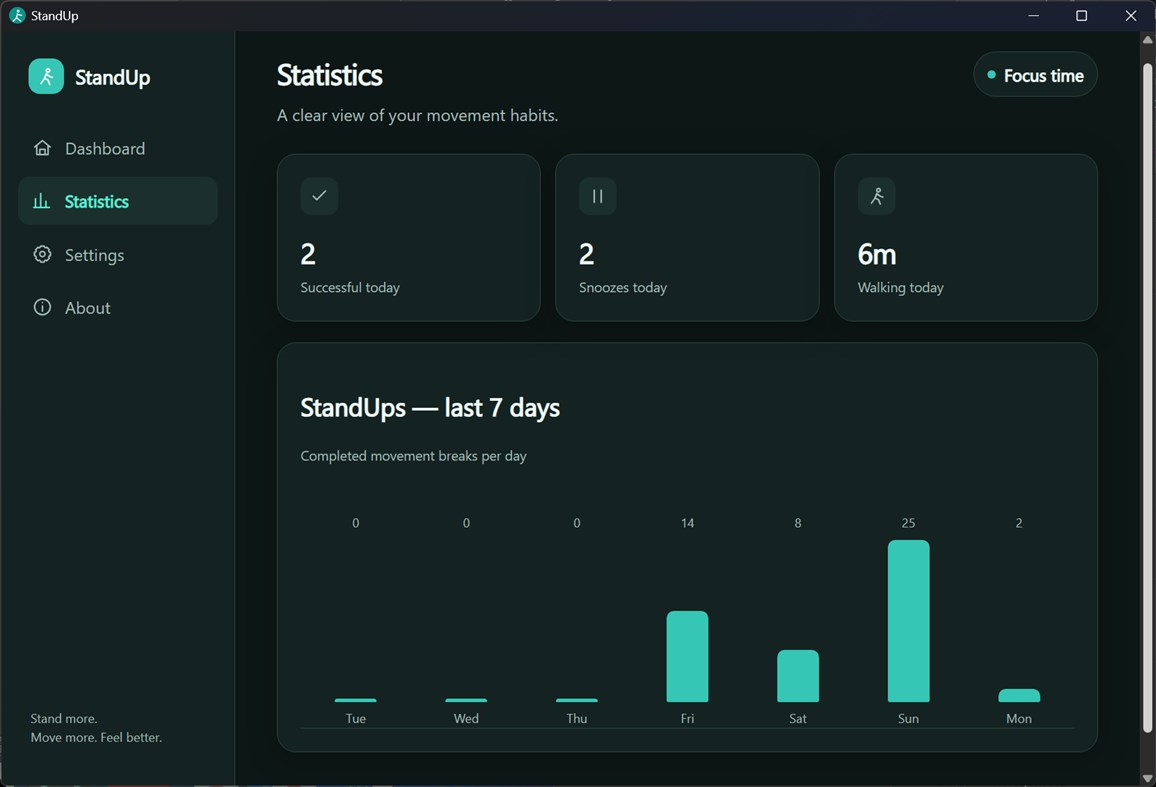Image resolution: width=1156 pixels, height=787 pixels.
Task: Maximize the StandUp window
Action: 1082,15
